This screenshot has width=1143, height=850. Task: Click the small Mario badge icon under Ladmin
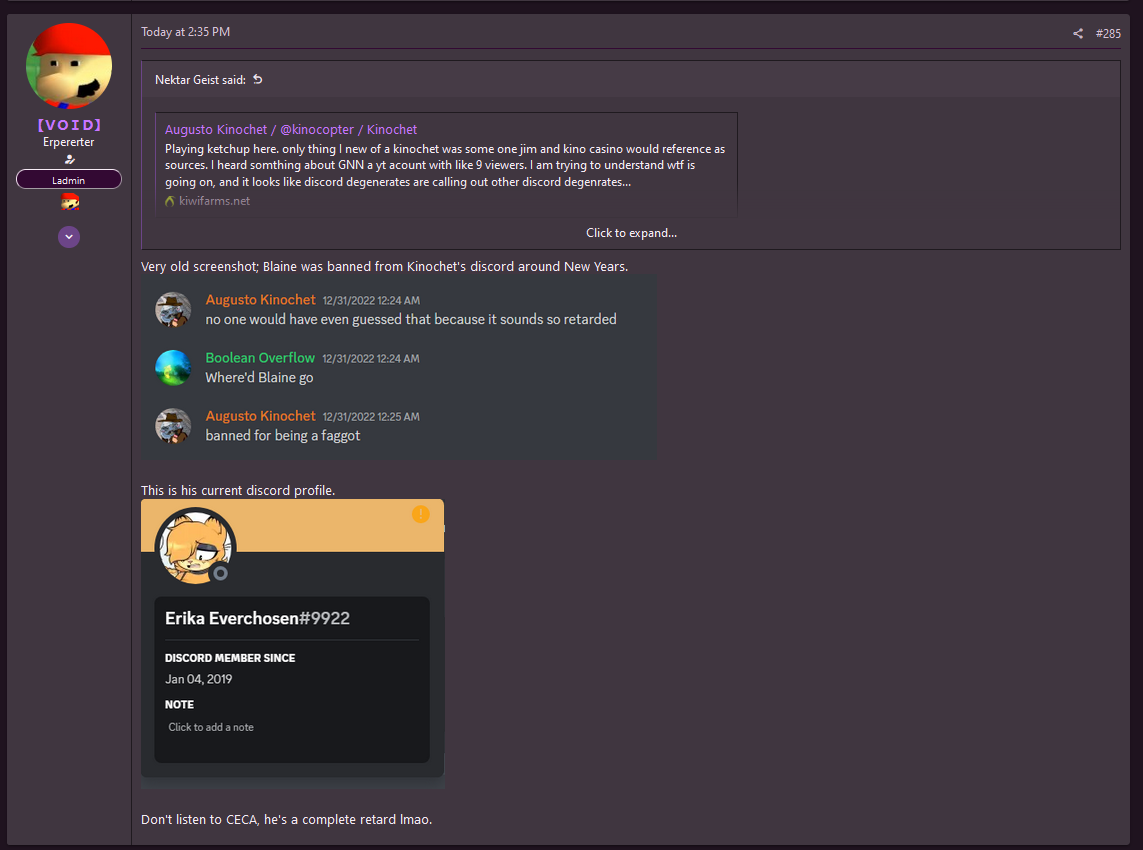[70, 202]
